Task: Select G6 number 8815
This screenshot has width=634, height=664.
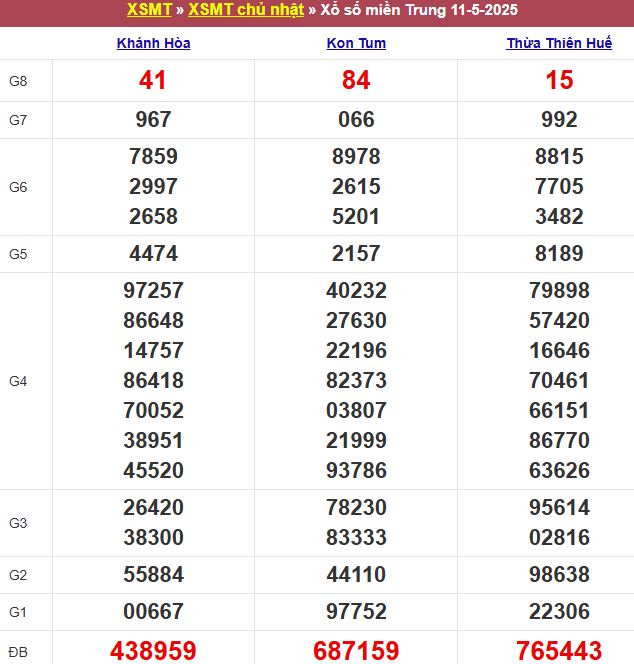Action: pyautogui.click(x=559, y=156)
